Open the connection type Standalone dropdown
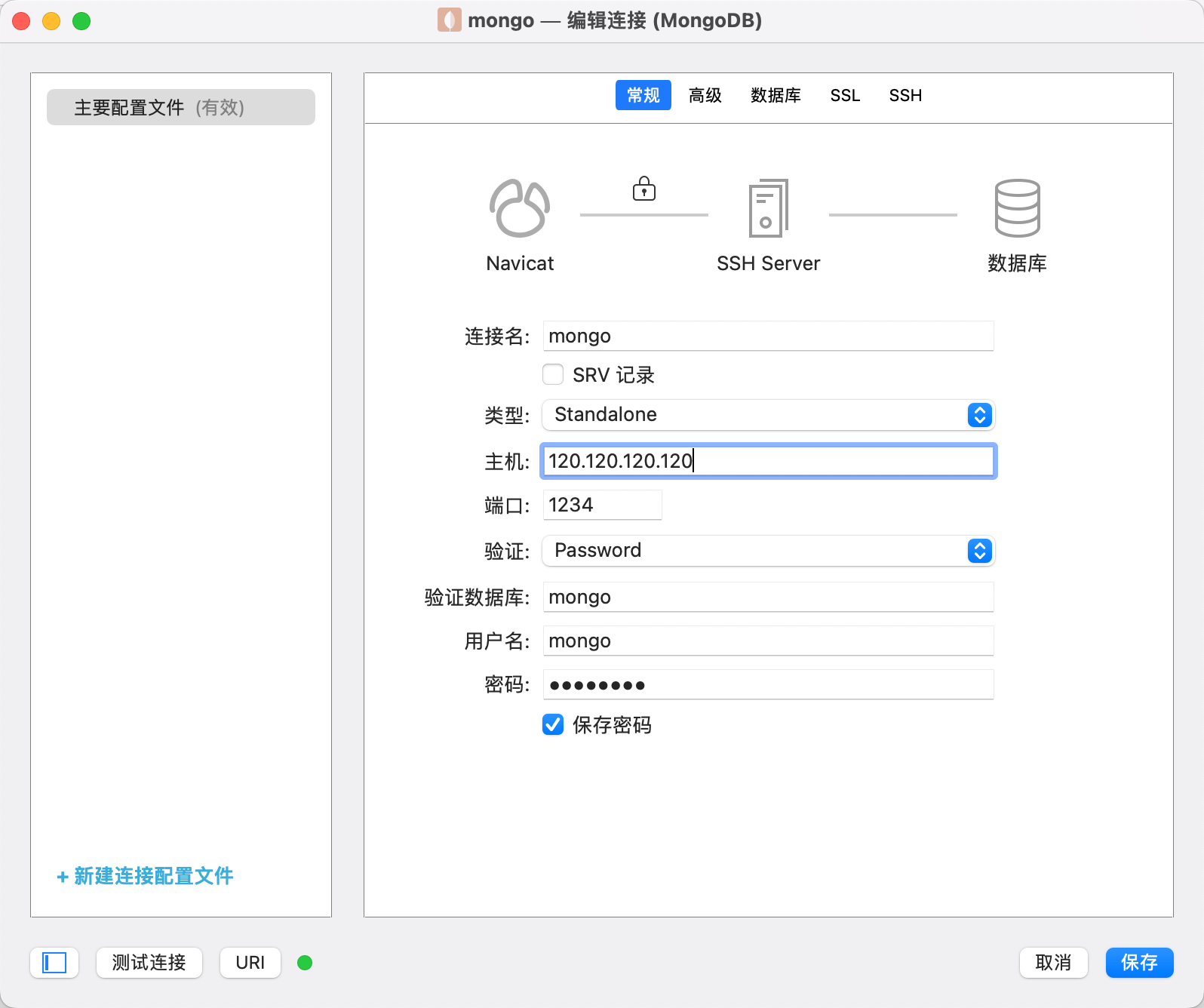This screenshot has height=1008, width=1204. (x=768, y=415)
